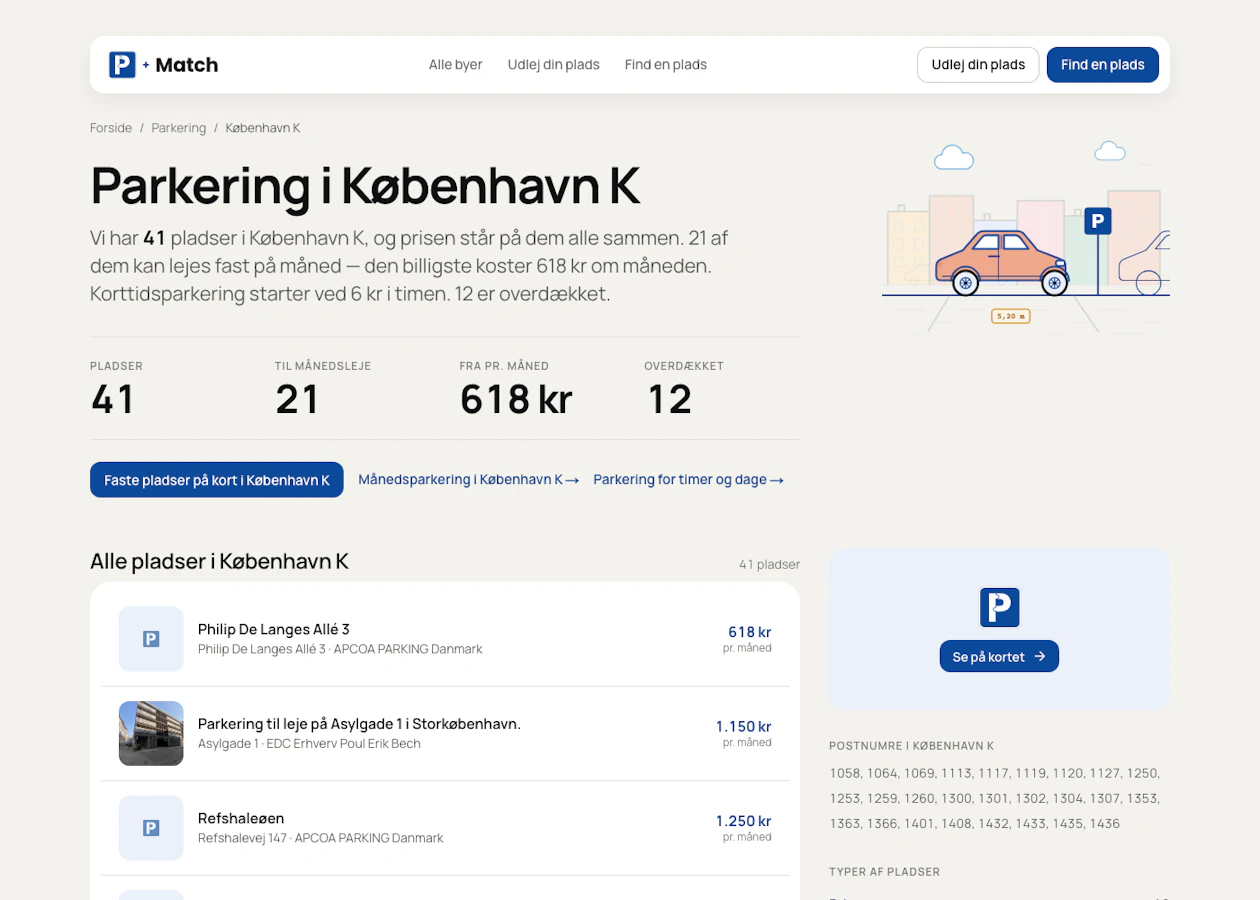
Task: Click the Se på kortet button
Action: pos(999,656)
